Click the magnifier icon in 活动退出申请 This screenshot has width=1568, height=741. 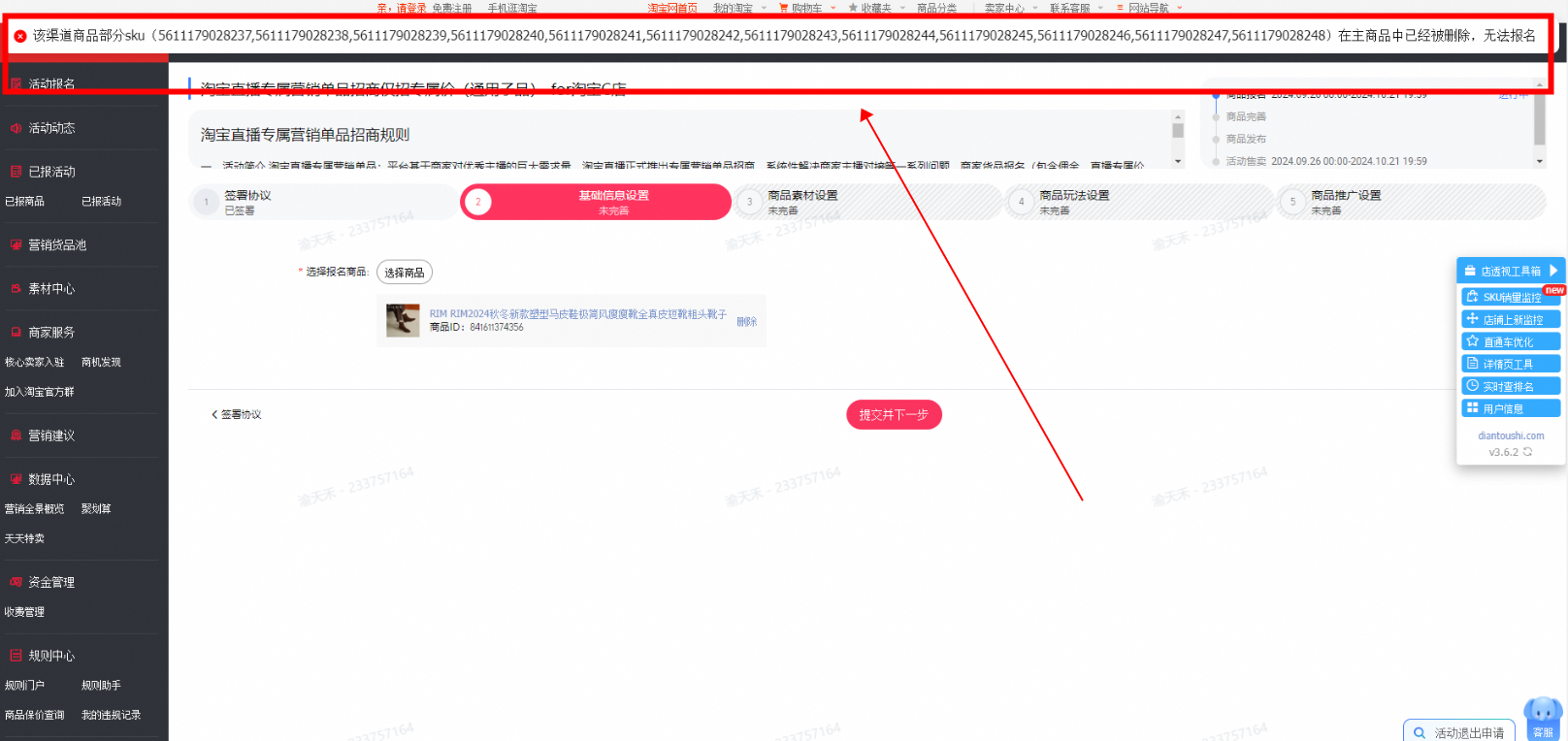[1420, 733]
